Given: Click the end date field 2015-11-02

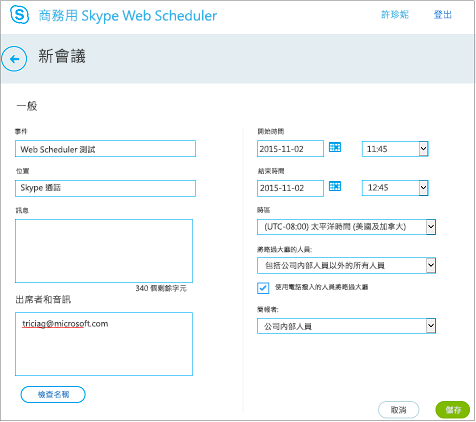Looking at the screenshot, I should 290,188.
